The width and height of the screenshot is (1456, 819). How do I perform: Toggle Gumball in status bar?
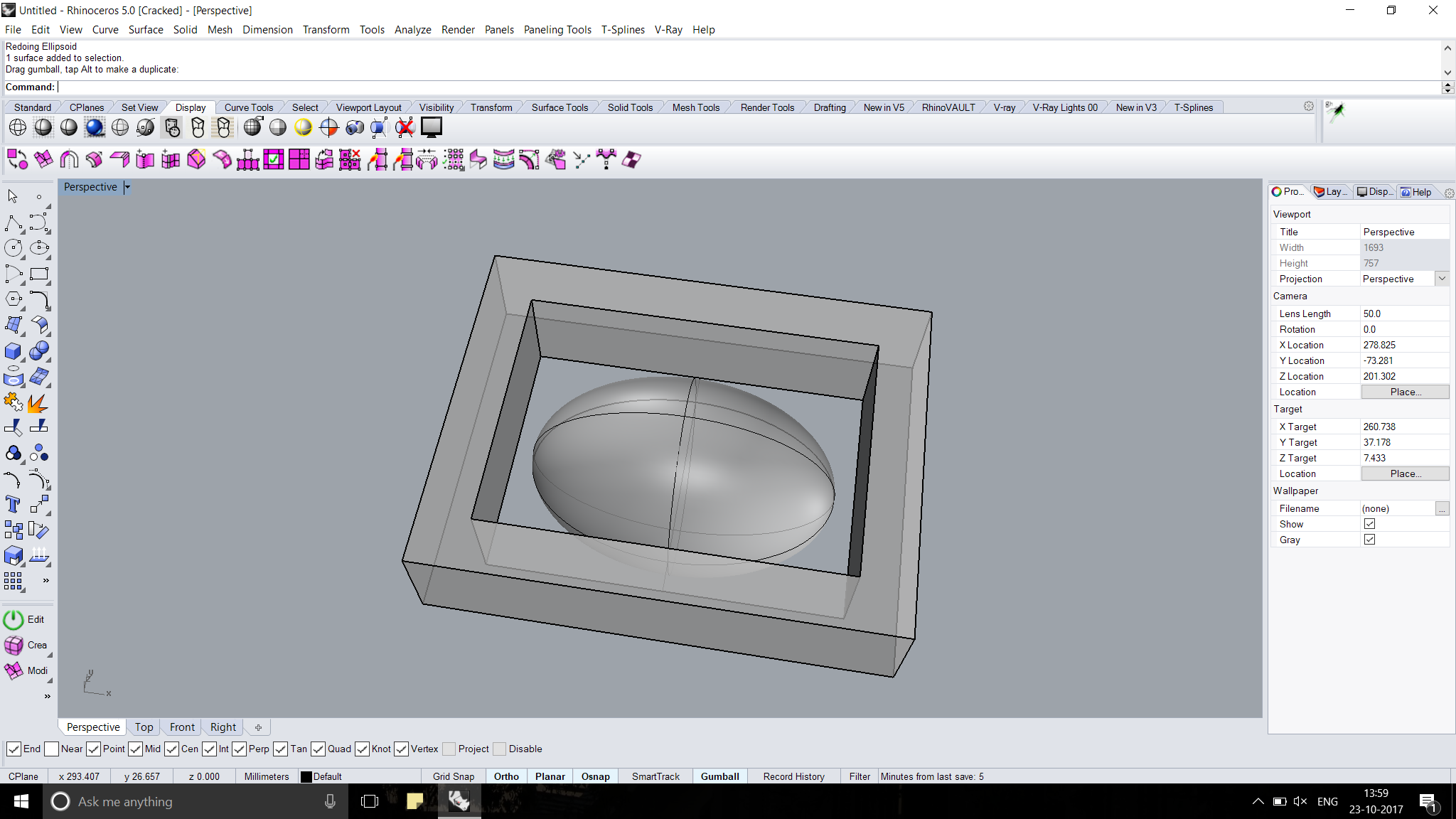click(x=719, y=776)
